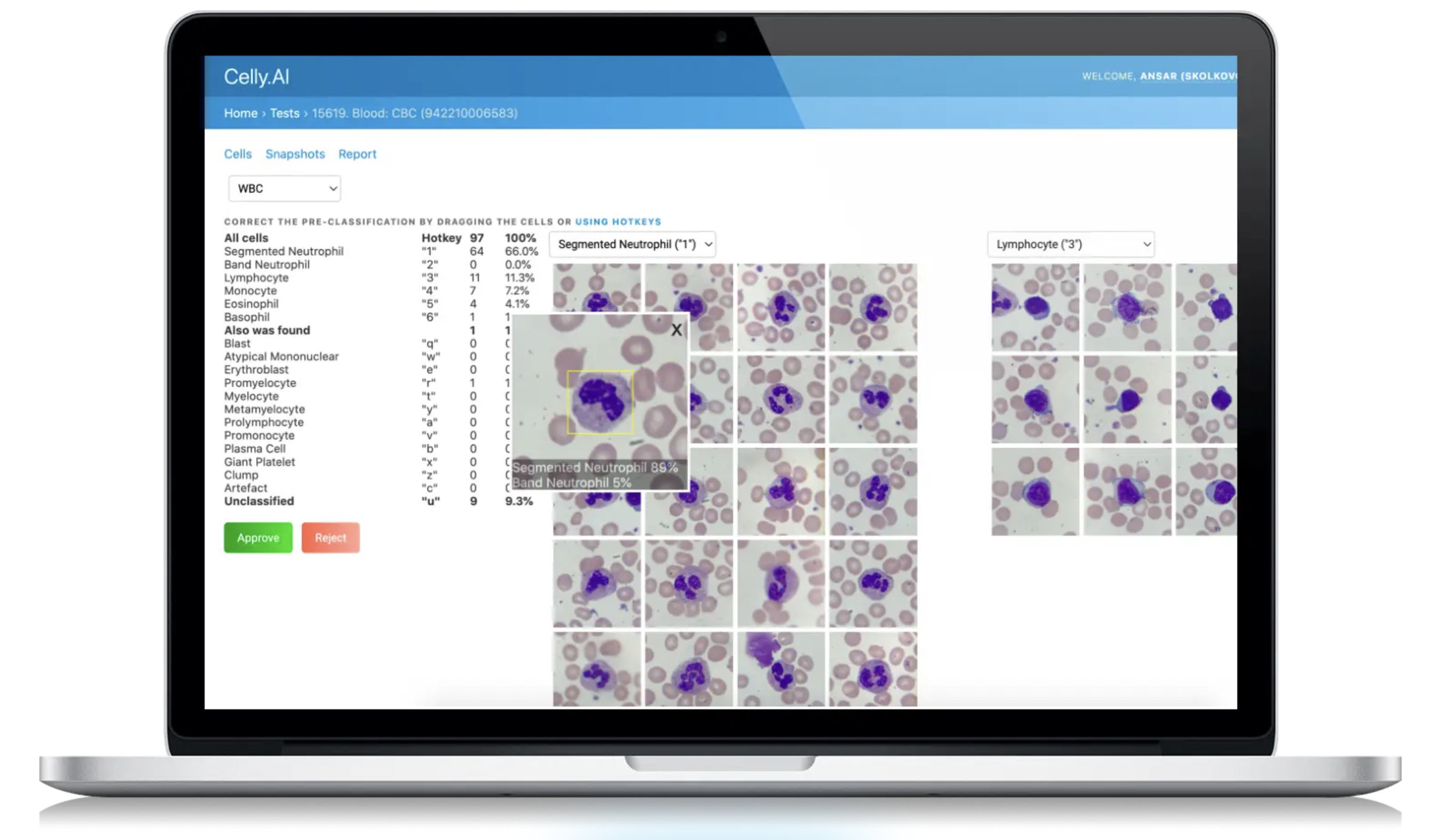Click Home breadcrumb navigation link
This screenshot has height=840, width=1441.
(241, 113)
